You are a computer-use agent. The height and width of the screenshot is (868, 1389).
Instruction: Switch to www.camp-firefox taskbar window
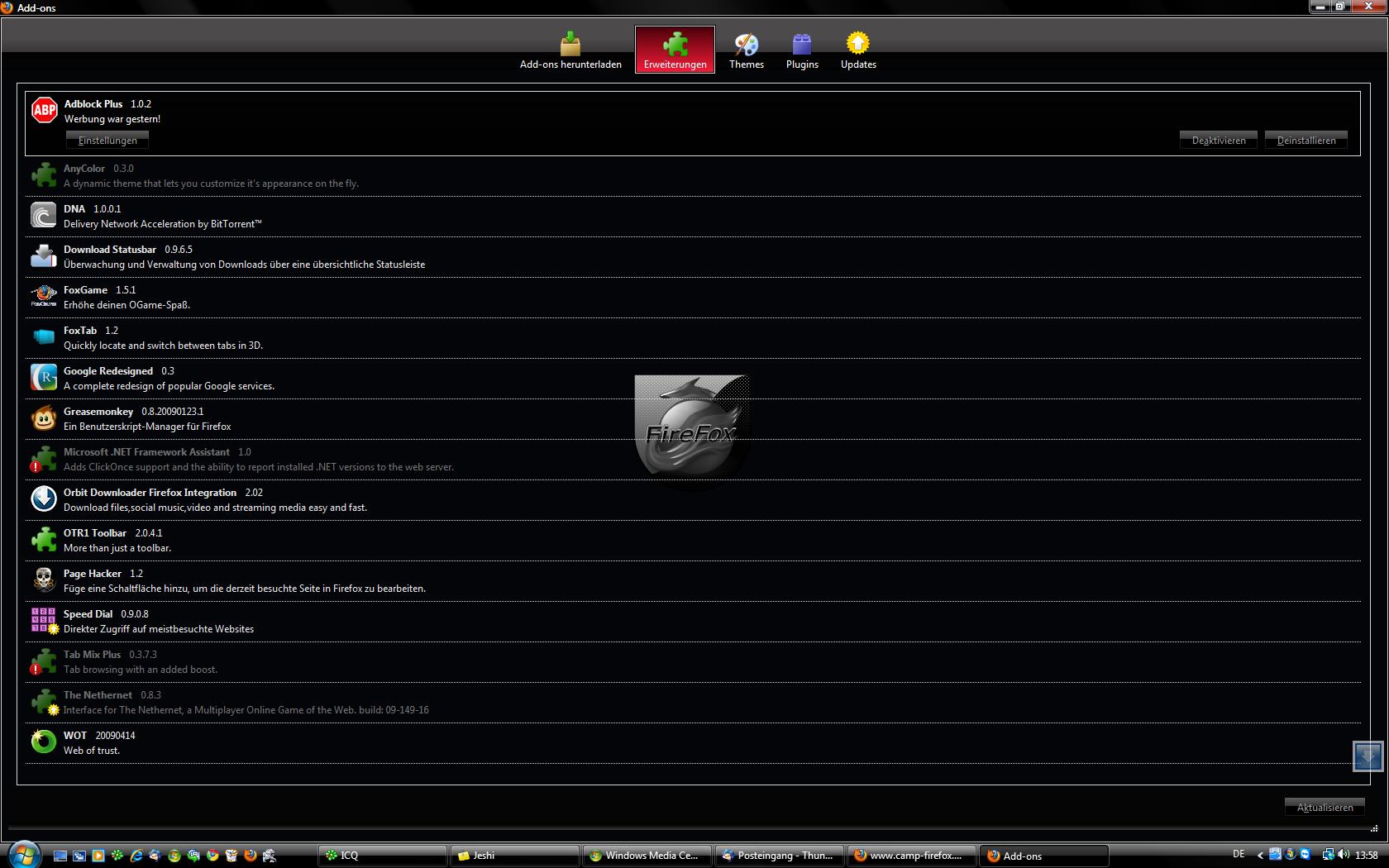pyautogui.click(x=912, y=856)
